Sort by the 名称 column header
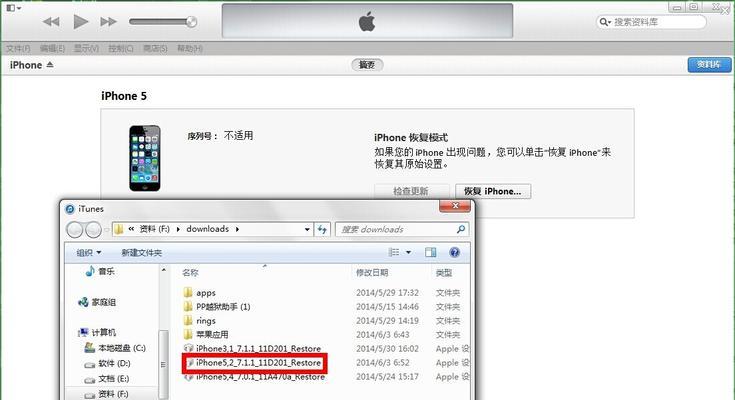This screenshot has width=735, height=400. pyautogui.click(x=190, y=272)
